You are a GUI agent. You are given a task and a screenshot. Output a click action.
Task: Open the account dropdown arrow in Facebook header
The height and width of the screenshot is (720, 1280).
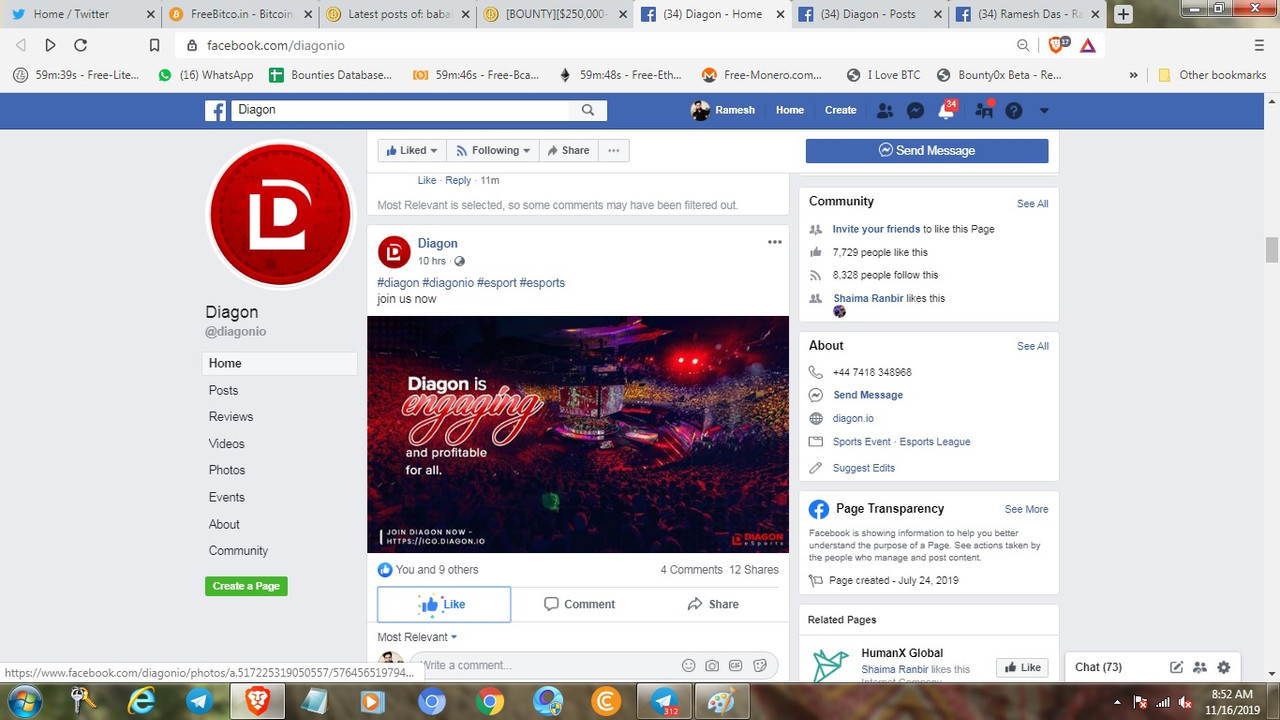(x=1044, y=111)
